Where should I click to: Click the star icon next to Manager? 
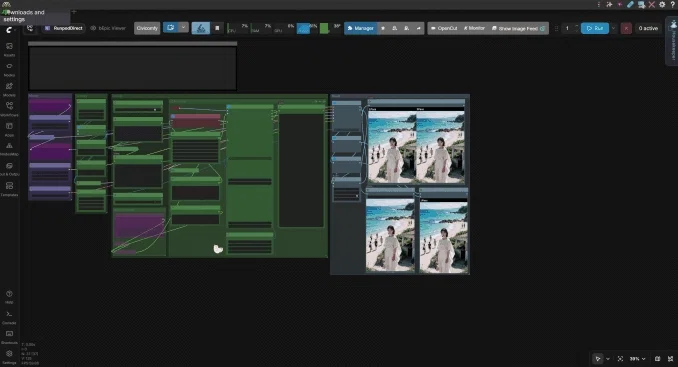[x=383, y=28]
